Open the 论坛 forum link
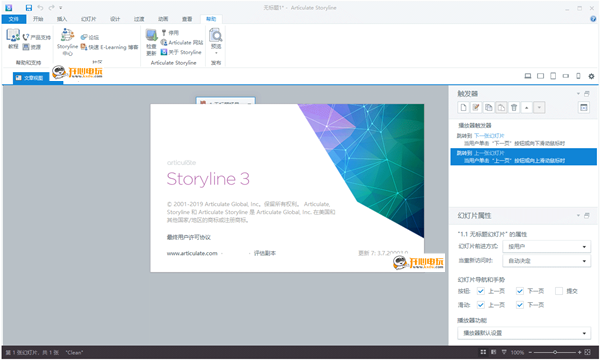 90,37
